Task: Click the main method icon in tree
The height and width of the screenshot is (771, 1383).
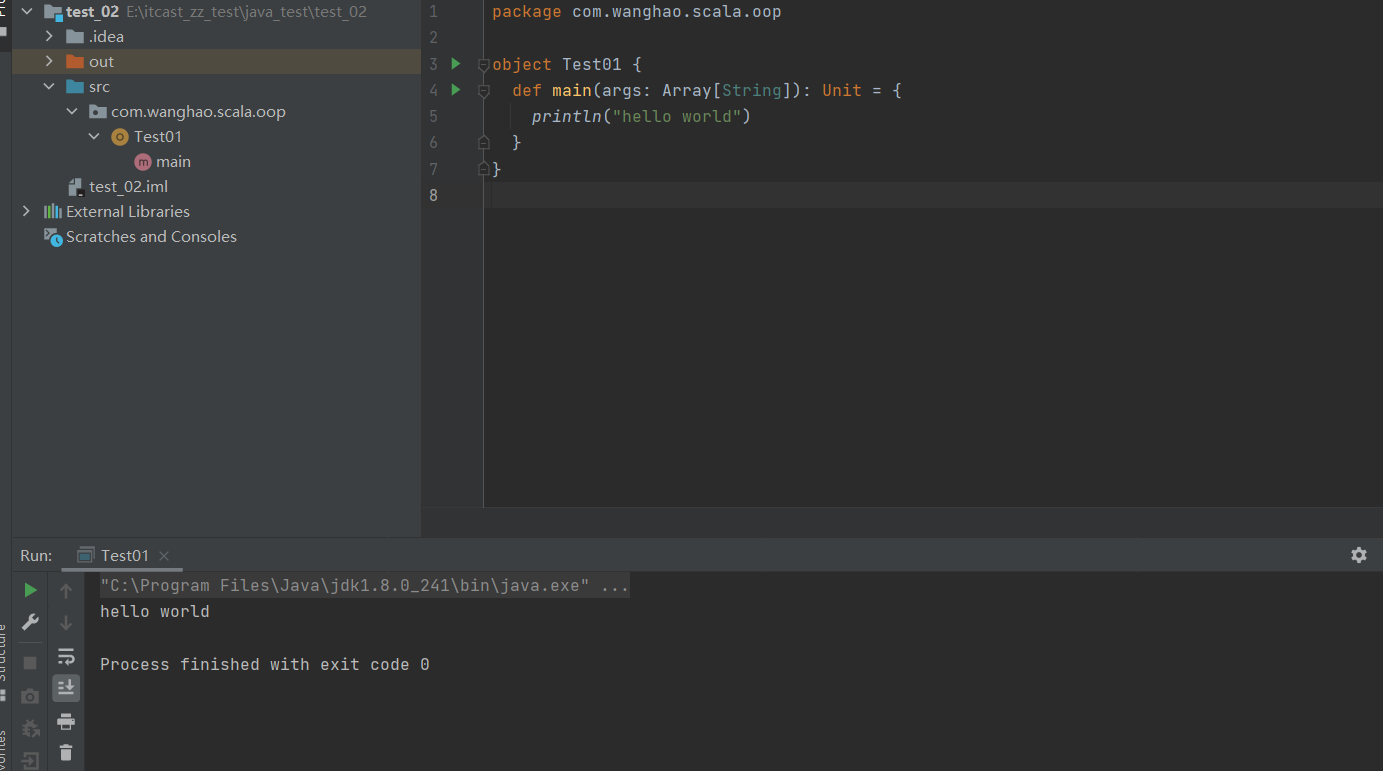Action: click(143, 162)
